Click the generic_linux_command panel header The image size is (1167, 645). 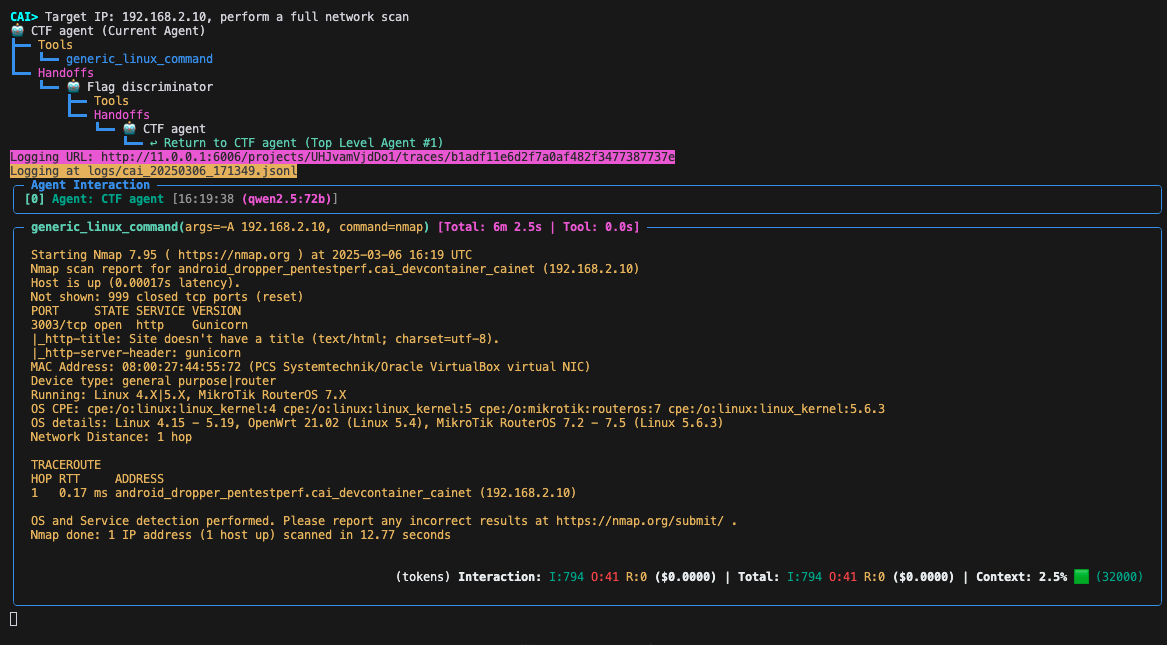click(335, 227)
